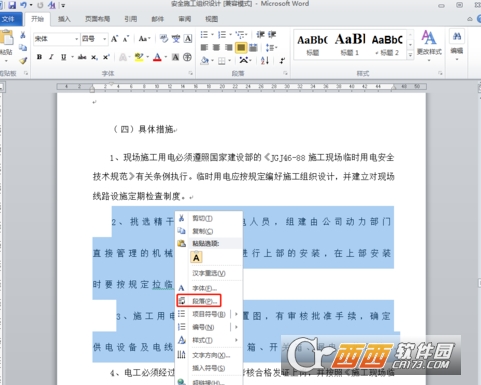Screen dimensions: 481x385
Task: Select the Format Painter brush
Action: coord(23,60)
